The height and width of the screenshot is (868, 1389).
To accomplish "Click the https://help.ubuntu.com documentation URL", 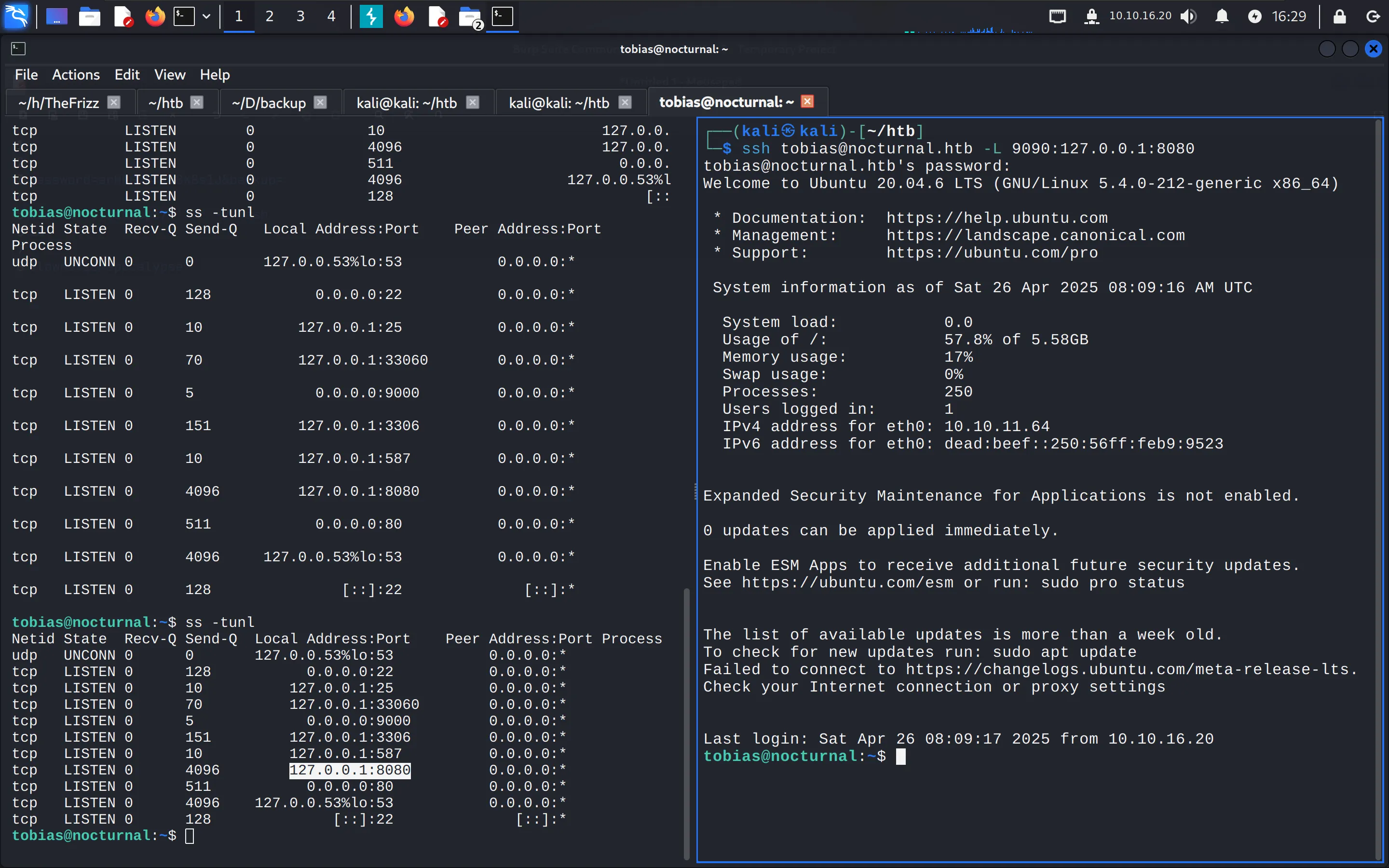I will (x=996, y=218).
